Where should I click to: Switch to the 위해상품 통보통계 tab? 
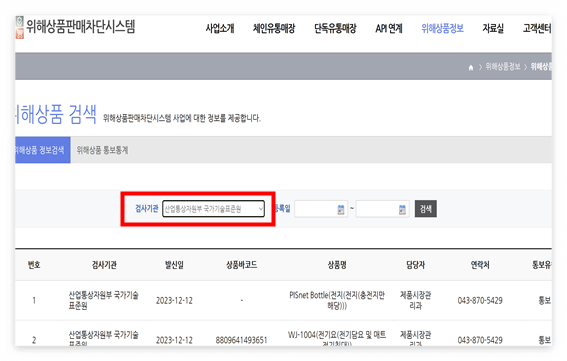102,150
